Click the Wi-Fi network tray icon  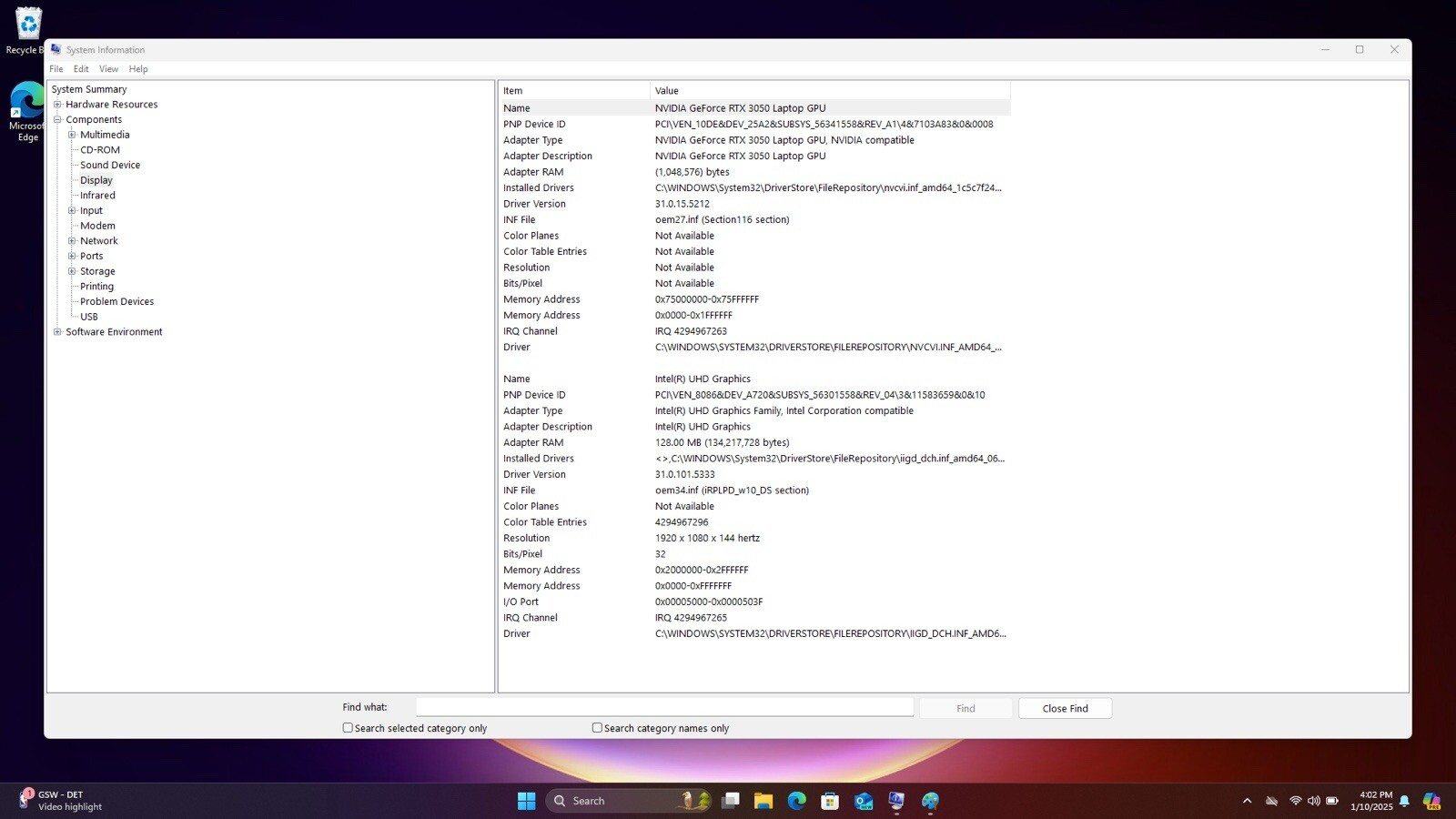1296,801
